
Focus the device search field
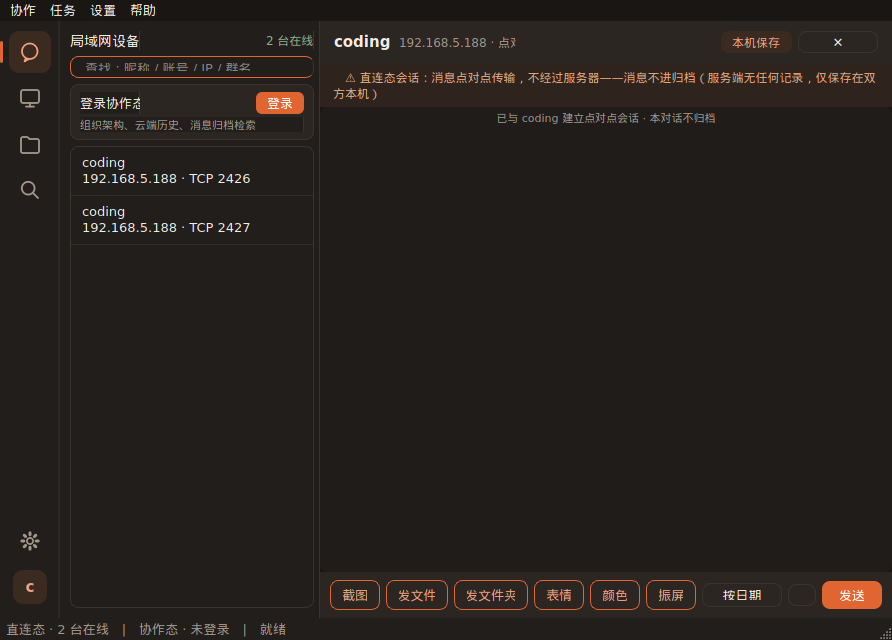[x=192, y=67]
